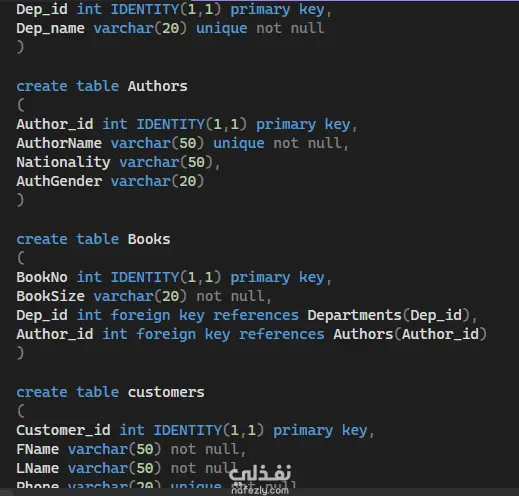Viewport: 519px width, 496px height.
Task: Click varchar(50) on the Nationality line
Action: tap(166, 163)
